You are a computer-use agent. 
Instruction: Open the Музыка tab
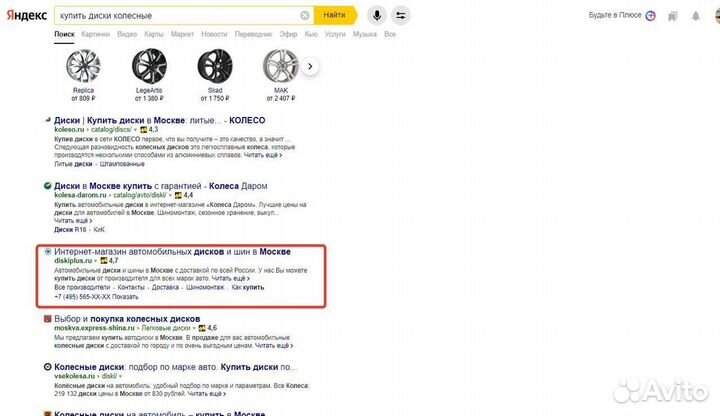365,34
